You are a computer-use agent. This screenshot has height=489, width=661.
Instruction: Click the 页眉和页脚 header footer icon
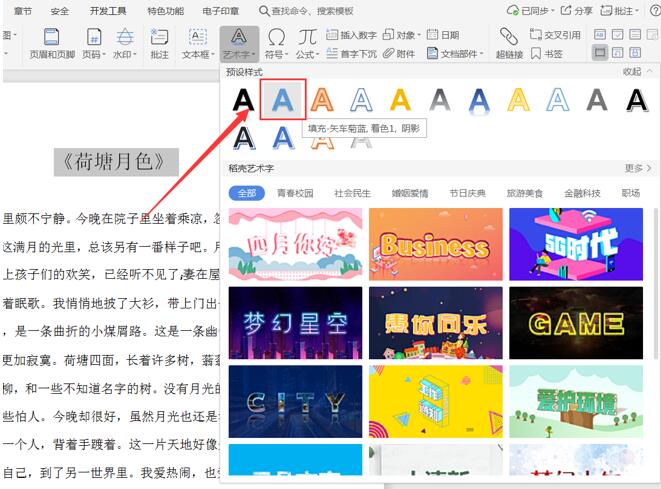click(52, 43)
